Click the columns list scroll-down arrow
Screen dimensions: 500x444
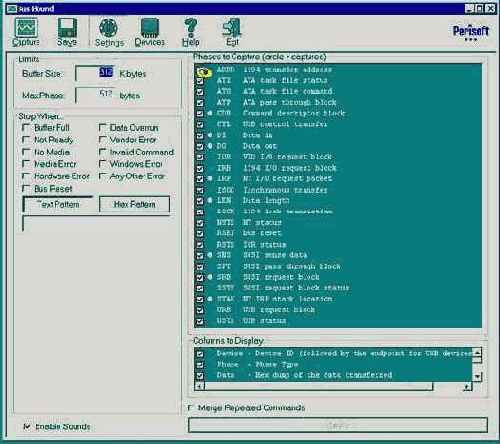(477, 377)
